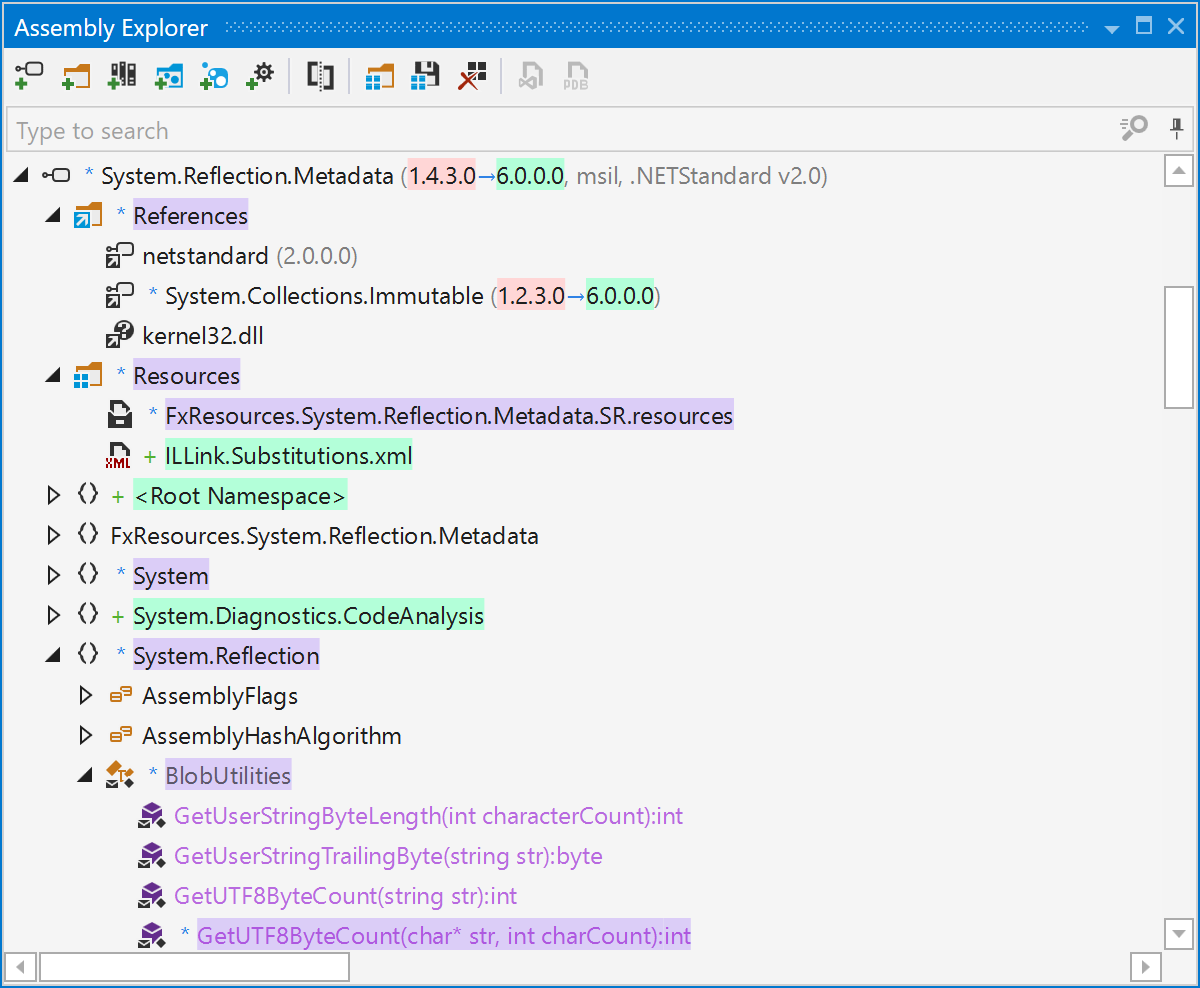Click the System.Collections.Immutable reference icon
Viewport: 1200px width, 988px height.
[119, 296]
